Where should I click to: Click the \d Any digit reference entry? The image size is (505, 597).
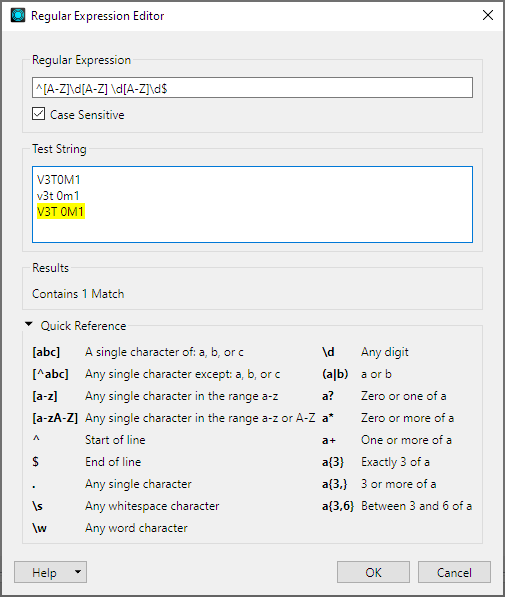pyautogui.click(x=365, y=352)
